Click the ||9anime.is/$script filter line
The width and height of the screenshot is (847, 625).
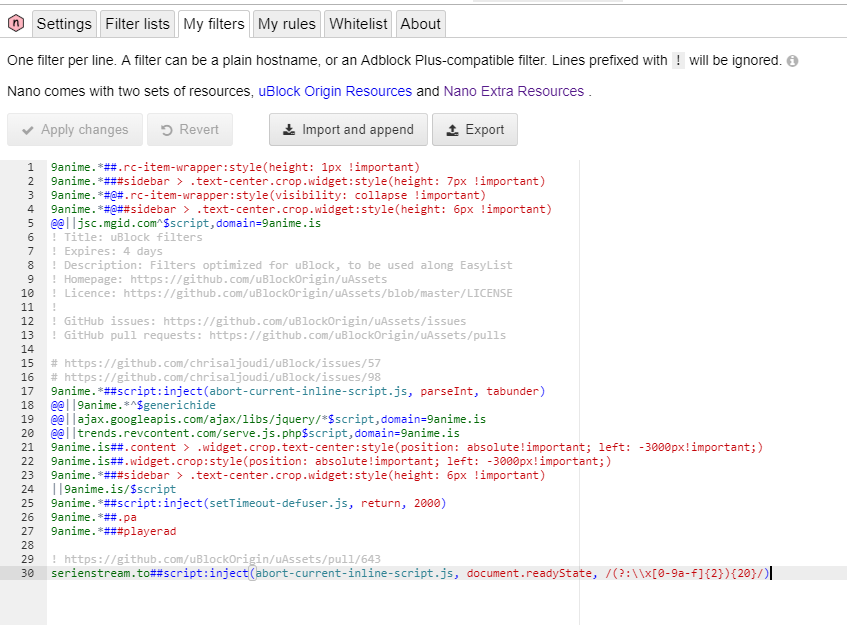(x=113, y=489)
